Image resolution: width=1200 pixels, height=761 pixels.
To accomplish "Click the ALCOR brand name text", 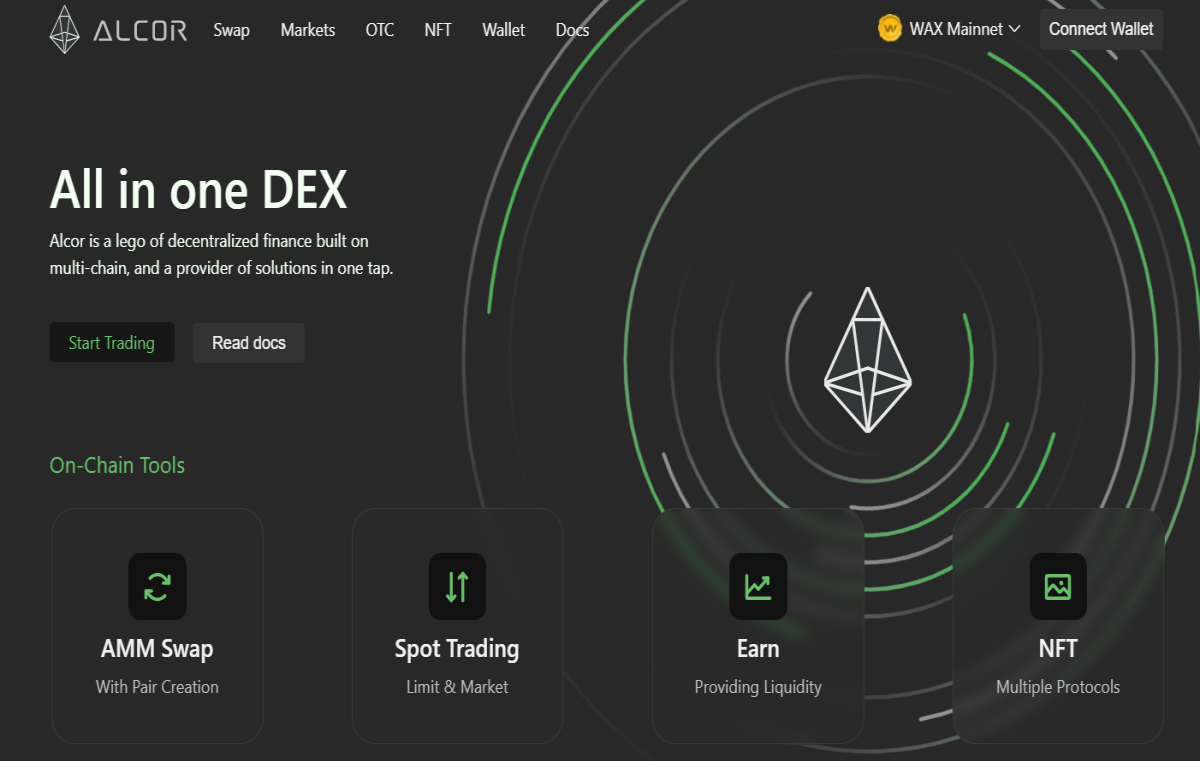I will point(140,31).
